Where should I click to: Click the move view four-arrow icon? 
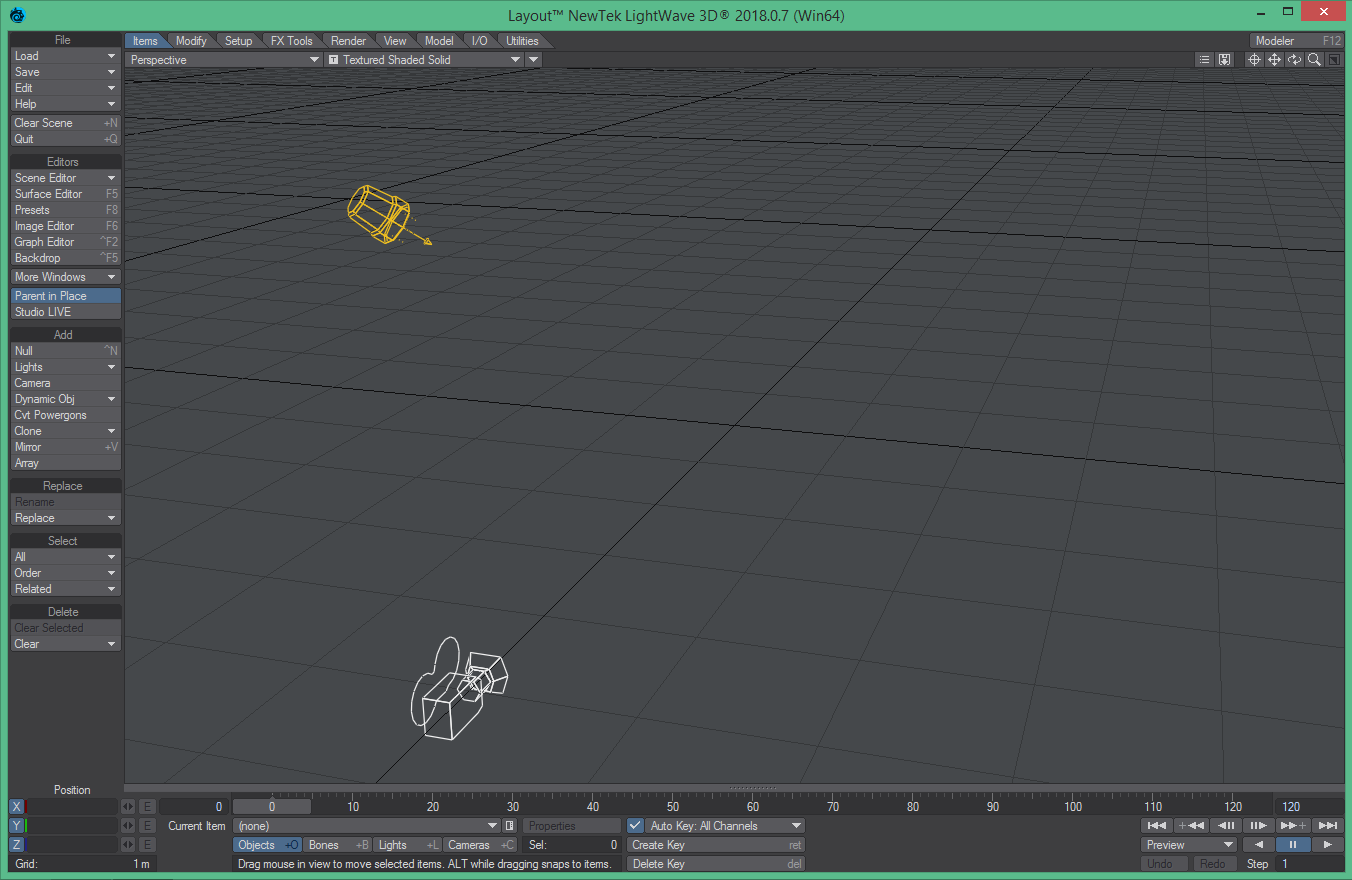1274,60
